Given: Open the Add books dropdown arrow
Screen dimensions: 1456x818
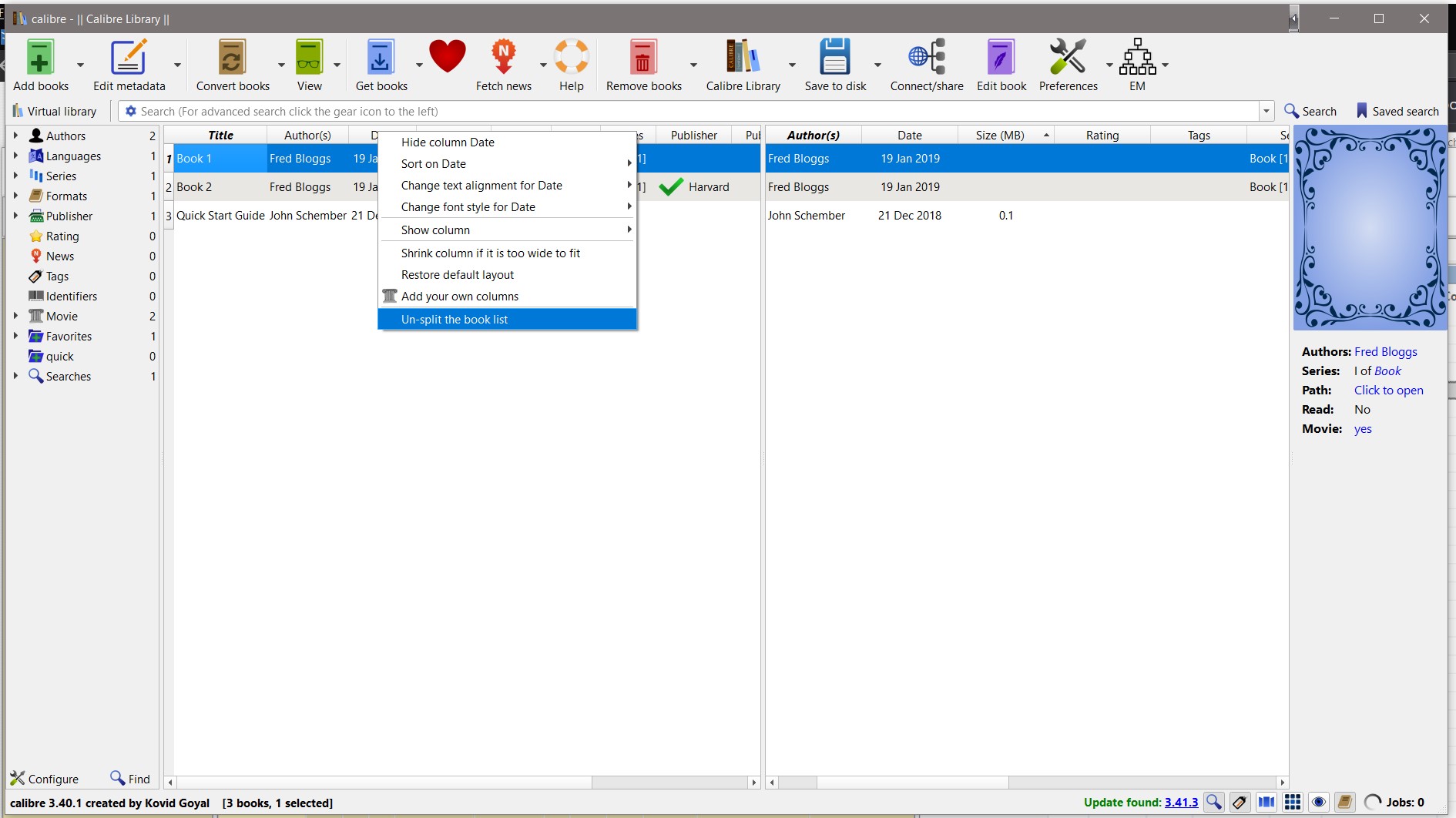Looking at the screenshot, I should pyautogui.click(x=80, y=65).
